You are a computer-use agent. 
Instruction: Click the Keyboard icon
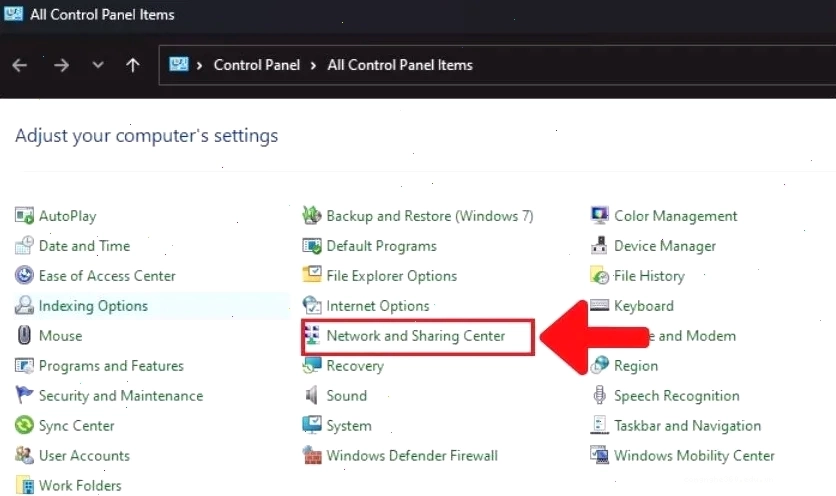(600, 305)
